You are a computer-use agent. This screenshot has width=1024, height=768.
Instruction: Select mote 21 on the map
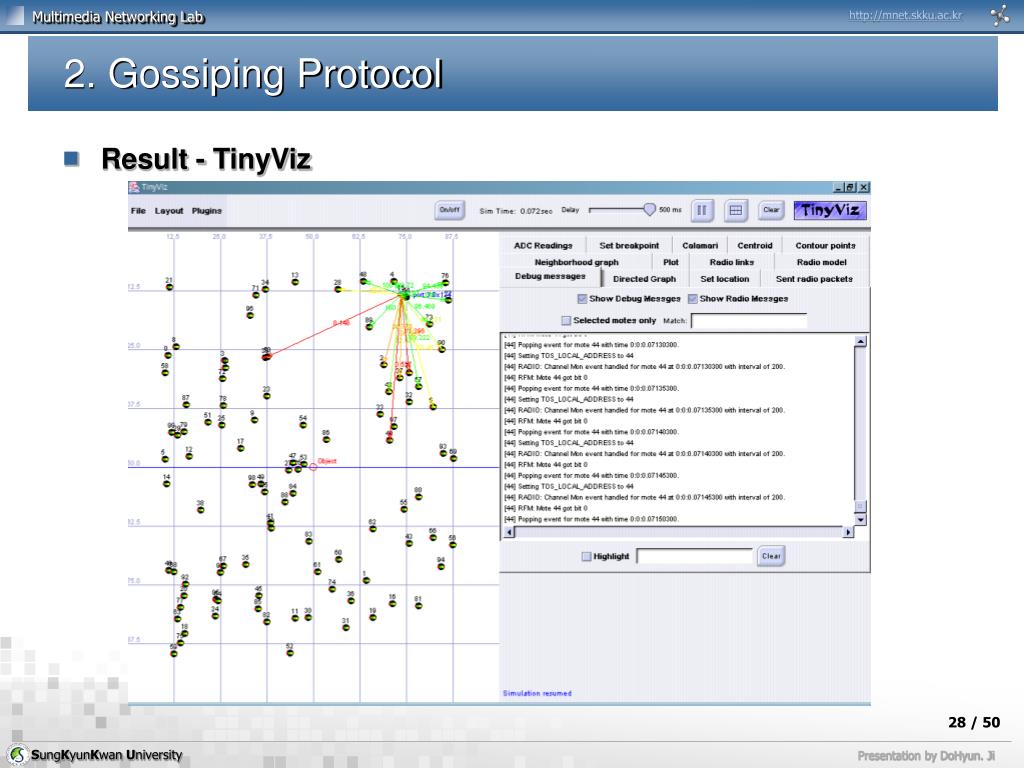(169, 287)
